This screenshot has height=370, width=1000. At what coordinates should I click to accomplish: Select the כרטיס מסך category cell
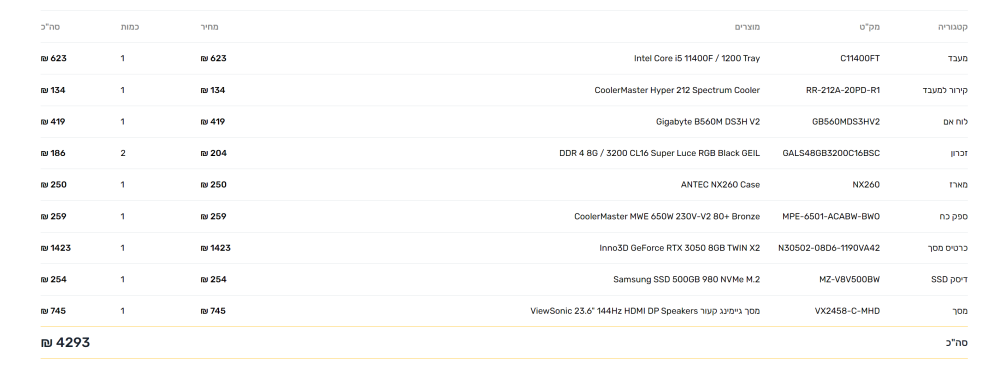tap(948, 248)
